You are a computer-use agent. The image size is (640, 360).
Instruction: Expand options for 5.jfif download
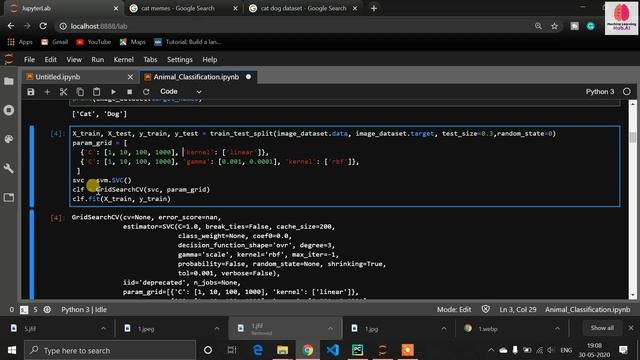103,329
